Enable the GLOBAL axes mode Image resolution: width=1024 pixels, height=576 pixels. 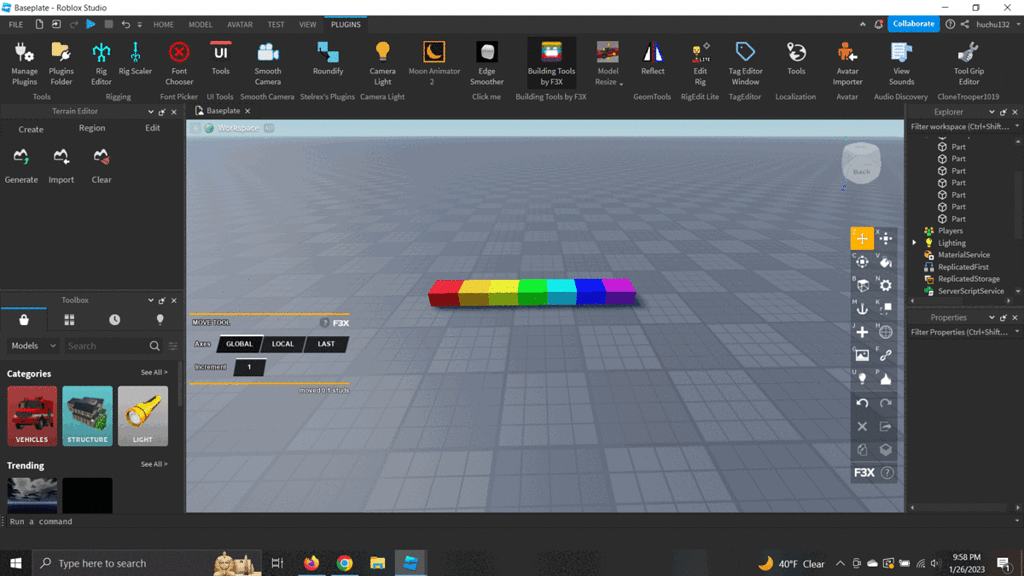pyautogui.click(x=240, y=344)
